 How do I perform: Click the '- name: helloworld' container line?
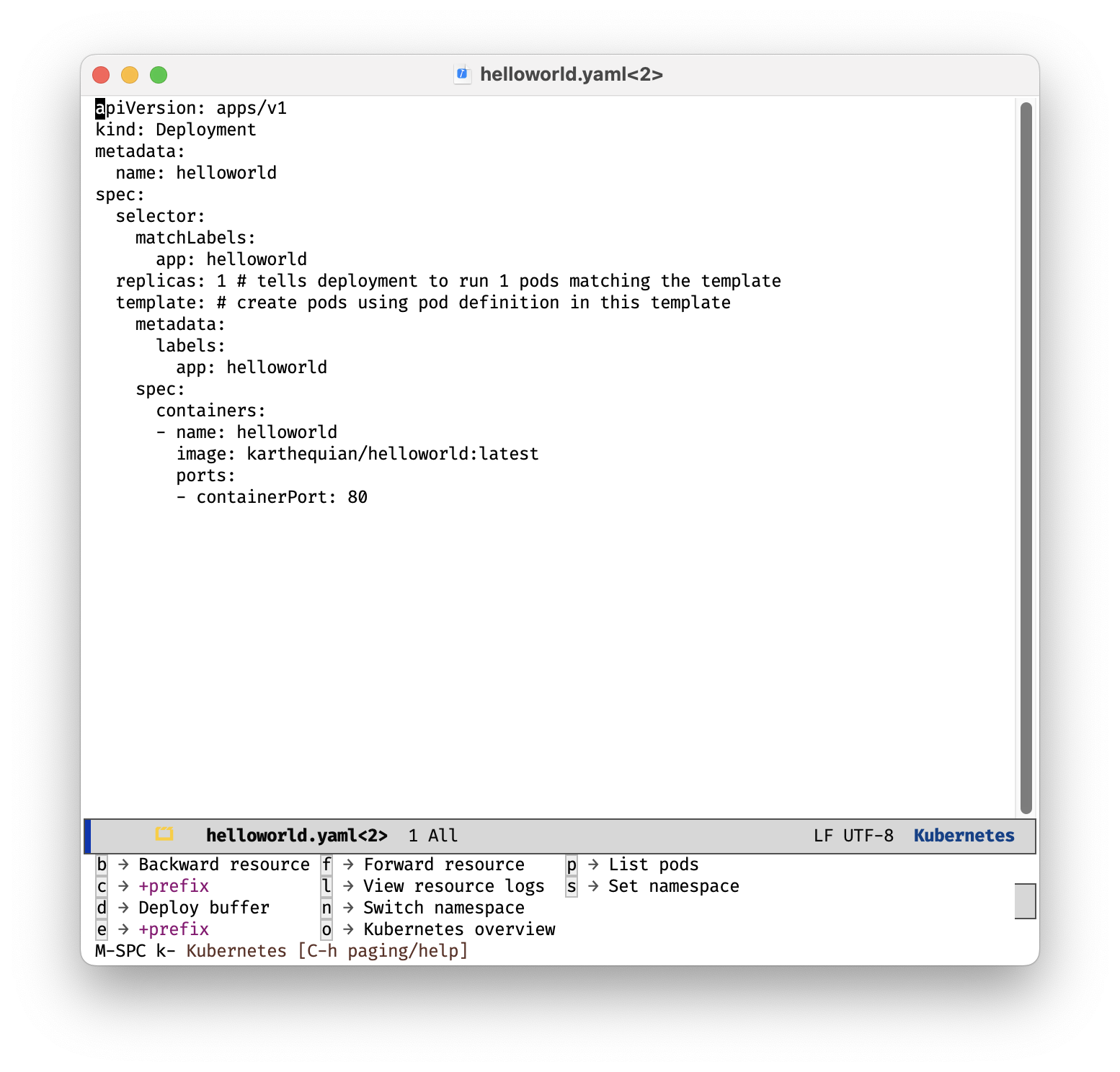pos(246,432)
